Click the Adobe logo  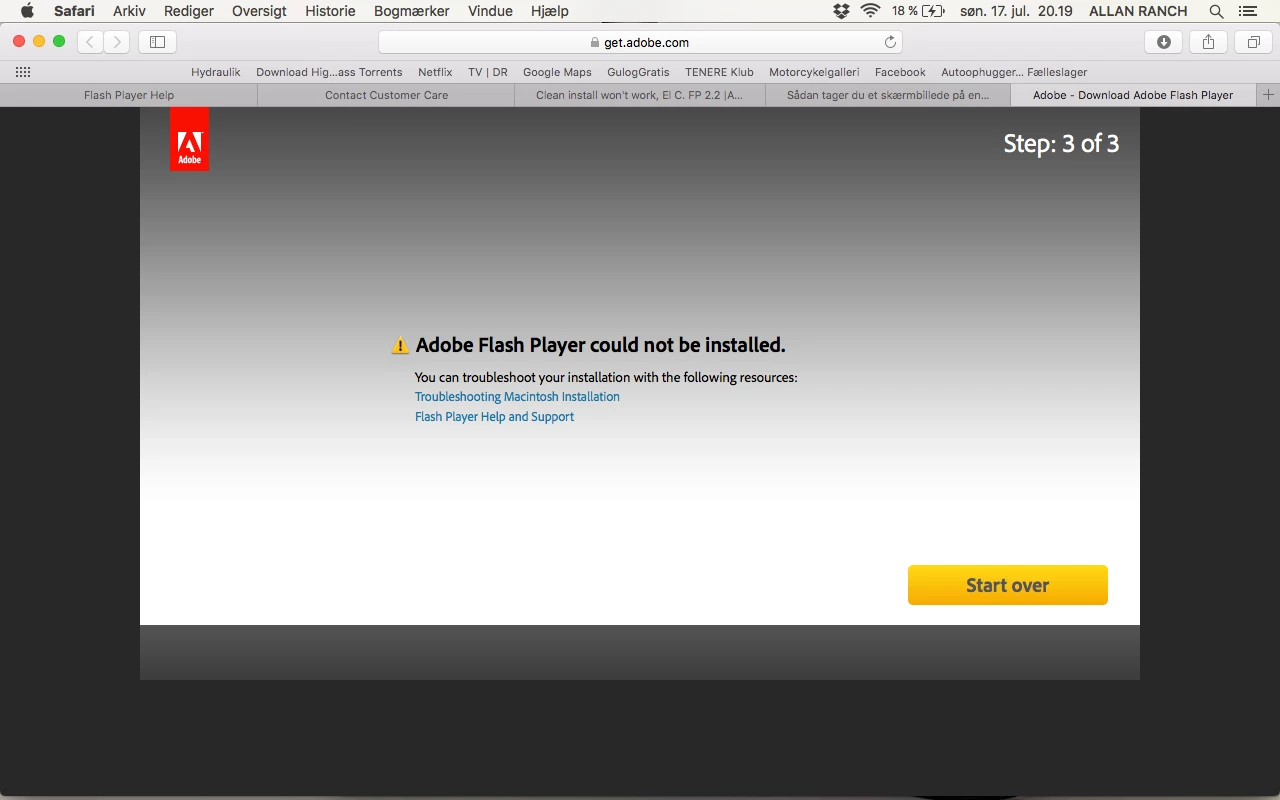[x=189, y=139]
